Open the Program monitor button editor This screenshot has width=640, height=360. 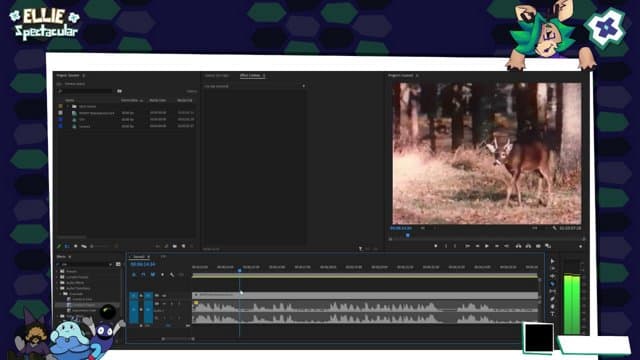click(x=580, y=246)
